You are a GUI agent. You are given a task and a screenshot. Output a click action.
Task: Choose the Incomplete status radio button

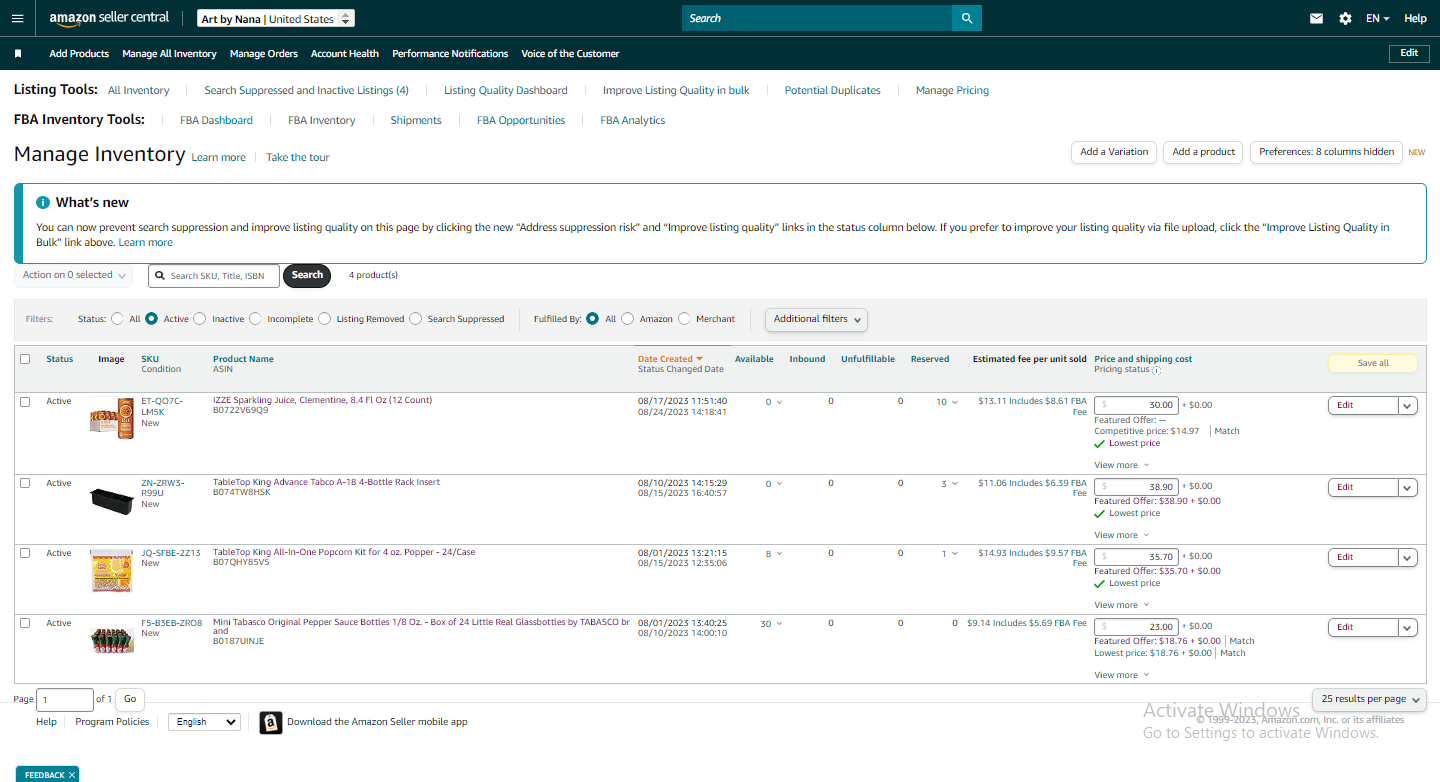pos(255,319)
